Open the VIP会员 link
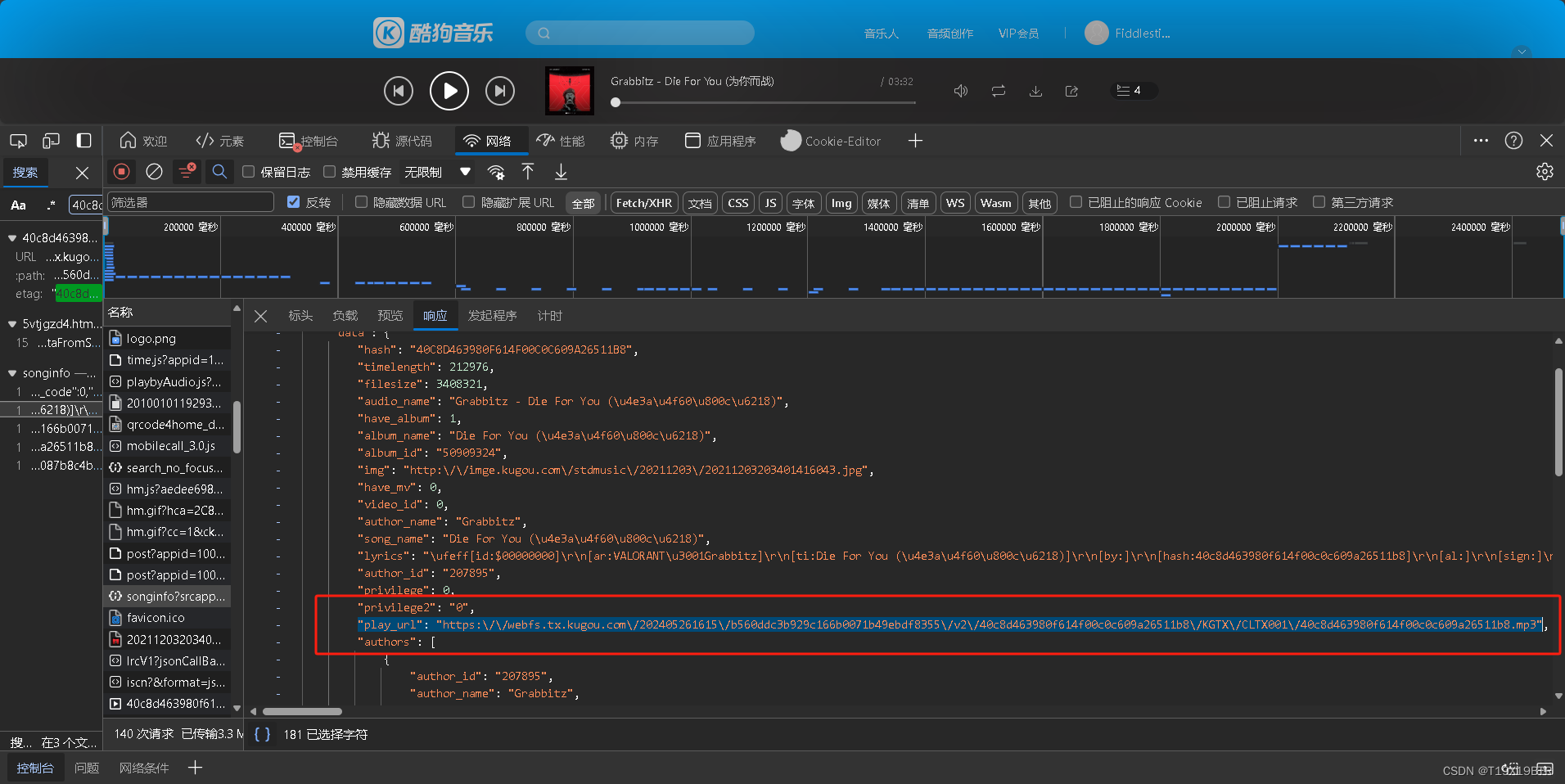This screenshot has width=1565, height=784. (x=1018, y=34)
